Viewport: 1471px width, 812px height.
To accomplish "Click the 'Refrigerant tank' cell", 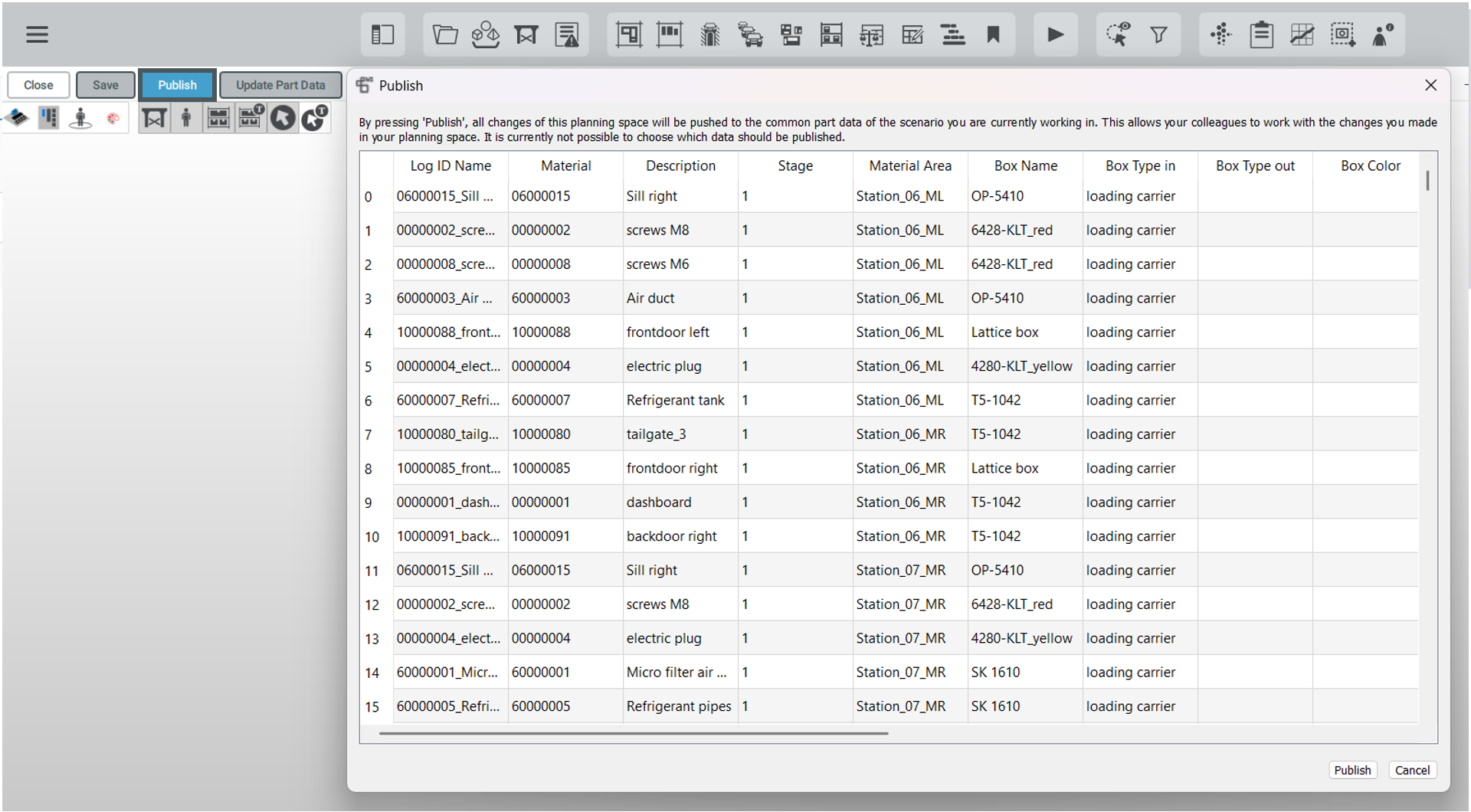I will click(x=680, y=400).
